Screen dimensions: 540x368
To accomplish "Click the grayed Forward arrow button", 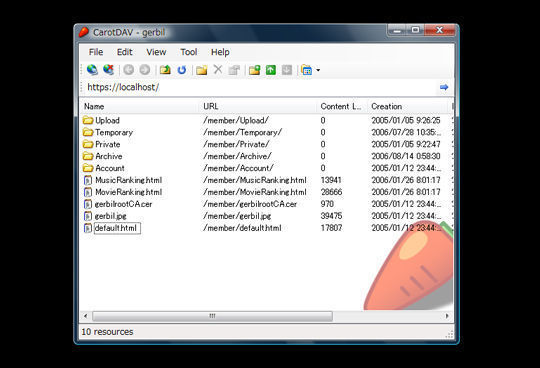I will pyautogui.click(x=145, y=70).
